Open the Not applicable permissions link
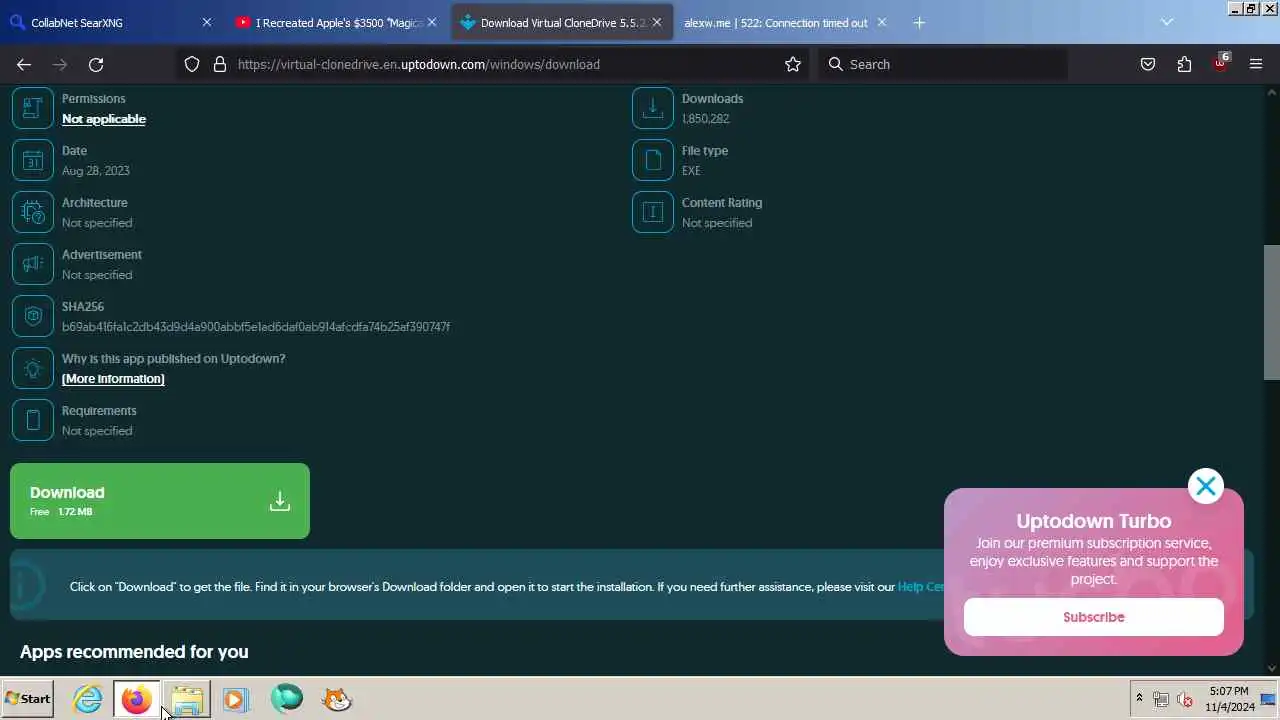Image resolution: width=1280 pixels, height=720 pixels. [x=104, y=119]
